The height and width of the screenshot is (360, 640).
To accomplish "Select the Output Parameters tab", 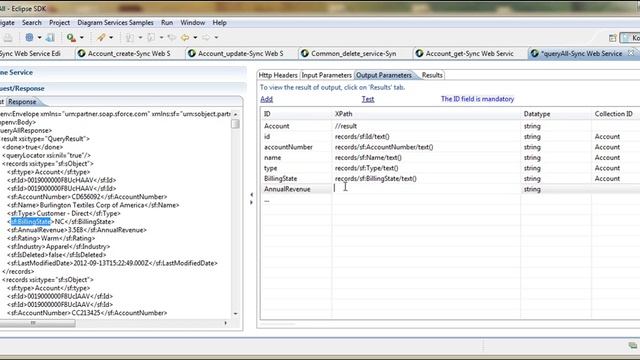I will [x=384, y=75].
